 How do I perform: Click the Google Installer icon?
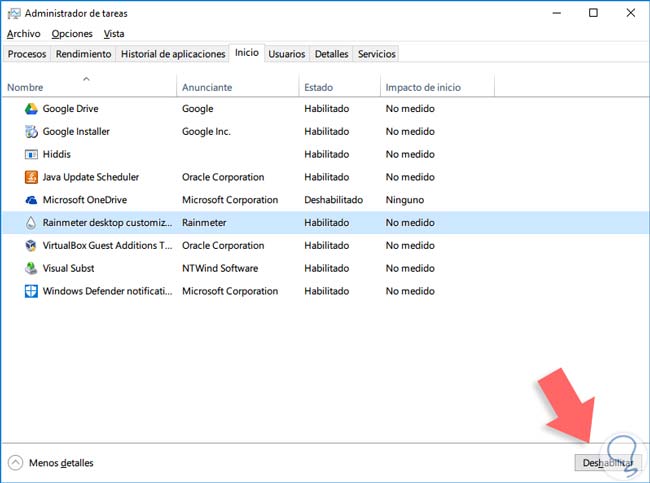point(32,131)
